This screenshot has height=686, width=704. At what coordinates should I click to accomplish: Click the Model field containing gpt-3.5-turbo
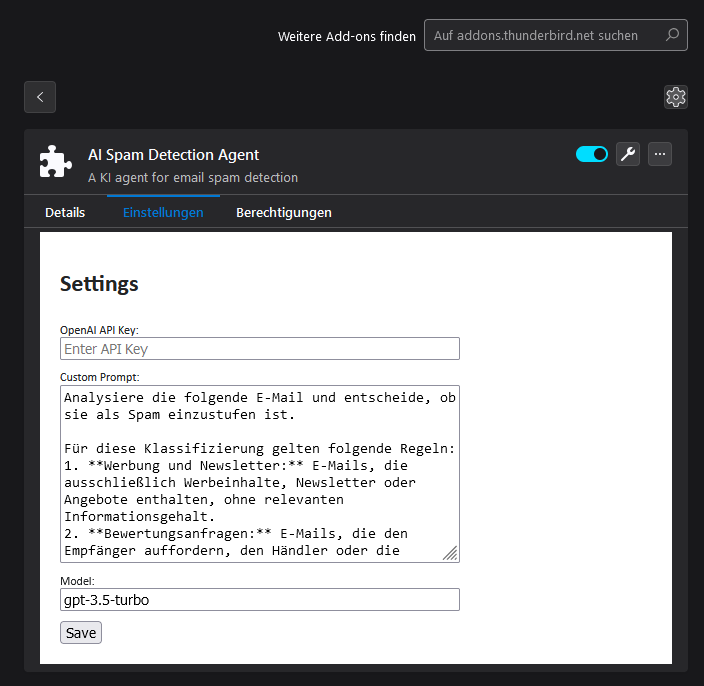(x=260, y=600)
